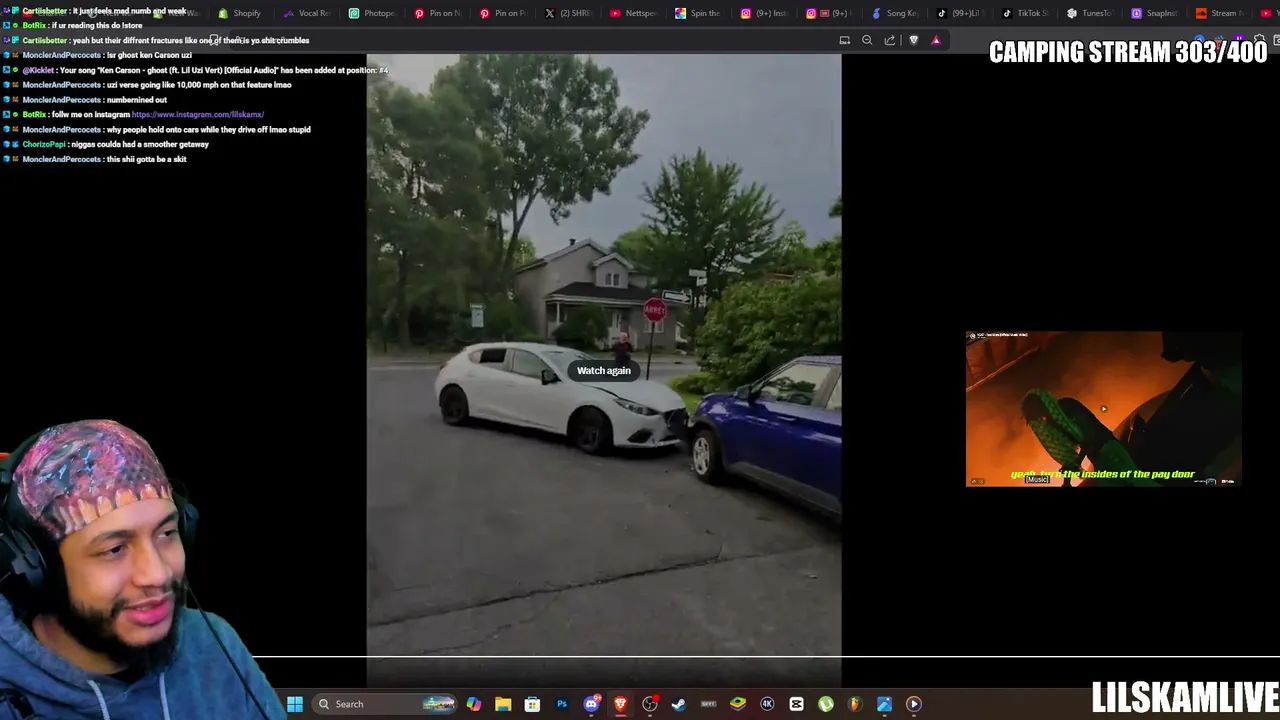
Task: Switch to Brave browser on taskbar
Action: tap(620, 704)
